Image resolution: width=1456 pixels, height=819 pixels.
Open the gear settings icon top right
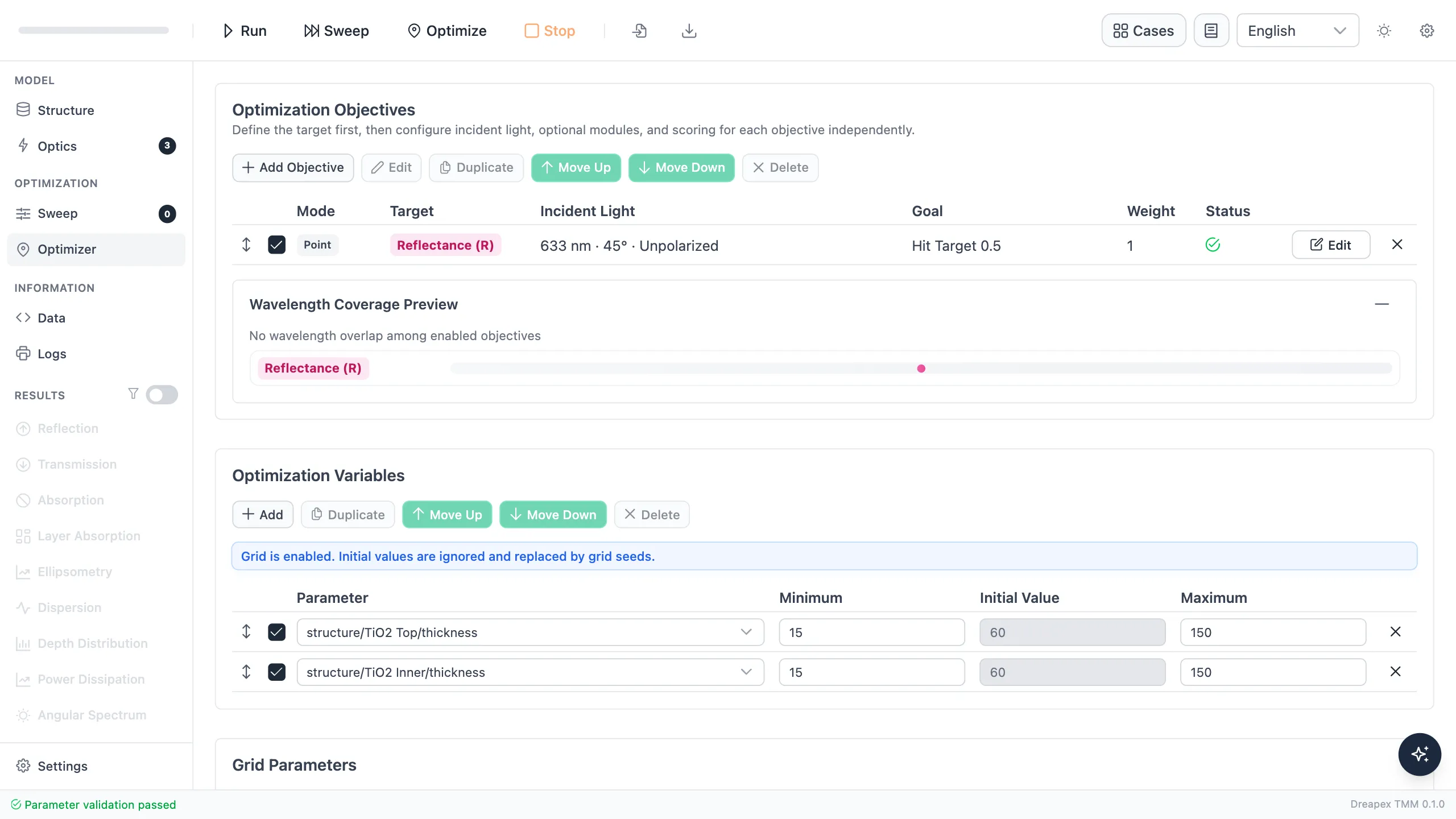click(1427, 31)
